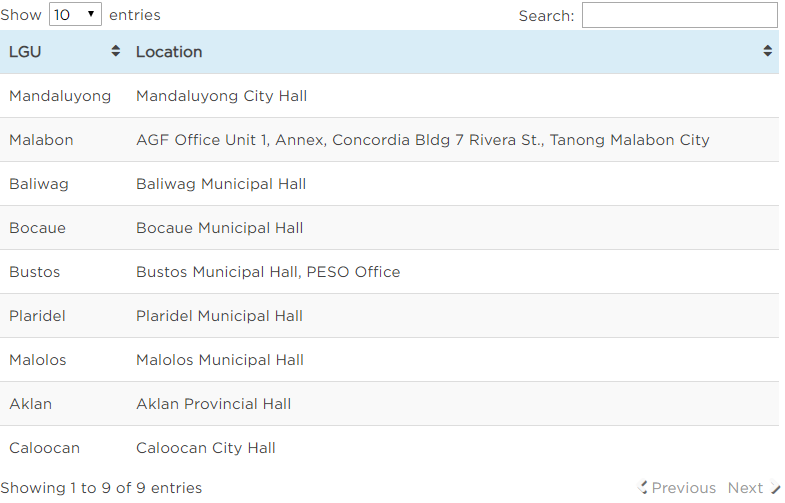Click the Bocaue Municipal Hall location
Image resolution: width=785 pixels, height=503 pixels.
coord(220,228)
